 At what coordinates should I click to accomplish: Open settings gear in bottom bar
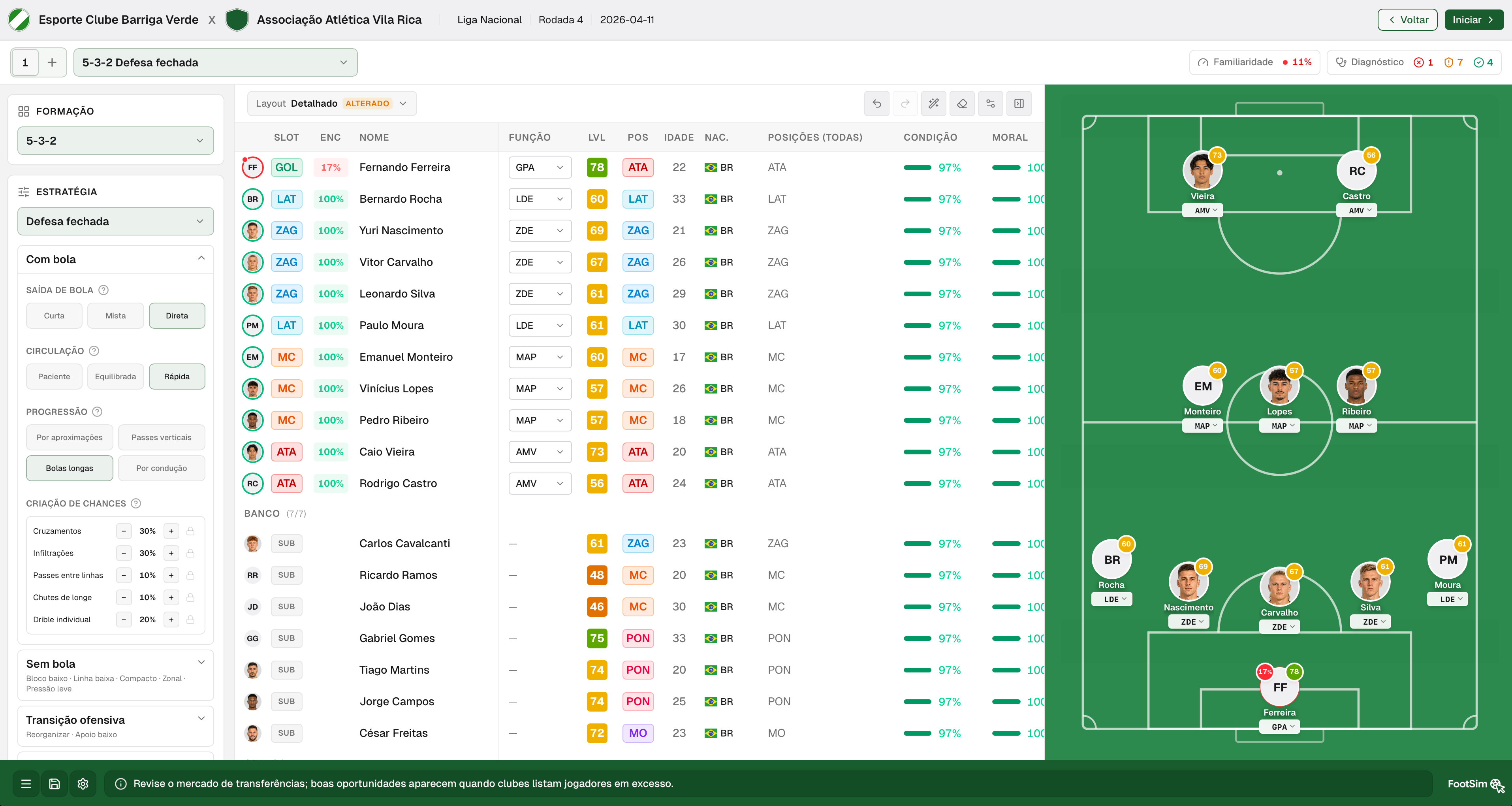[x=83, y=784]
